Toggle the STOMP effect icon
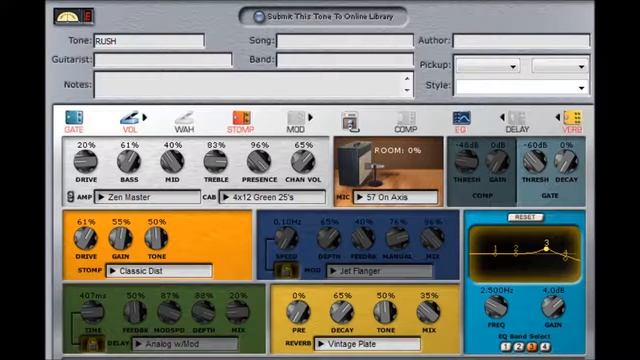The height and width of the screenshot is (360, 640). [241, 118]
